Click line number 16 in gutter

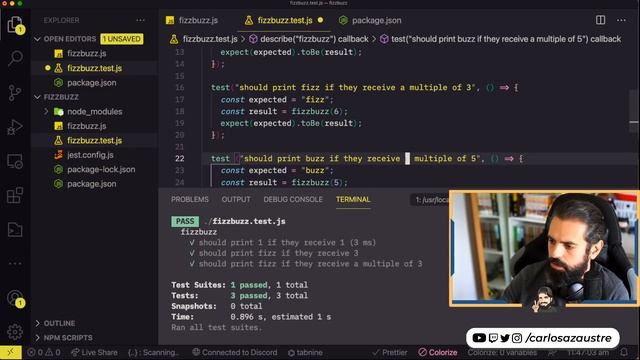click(180, 87)
